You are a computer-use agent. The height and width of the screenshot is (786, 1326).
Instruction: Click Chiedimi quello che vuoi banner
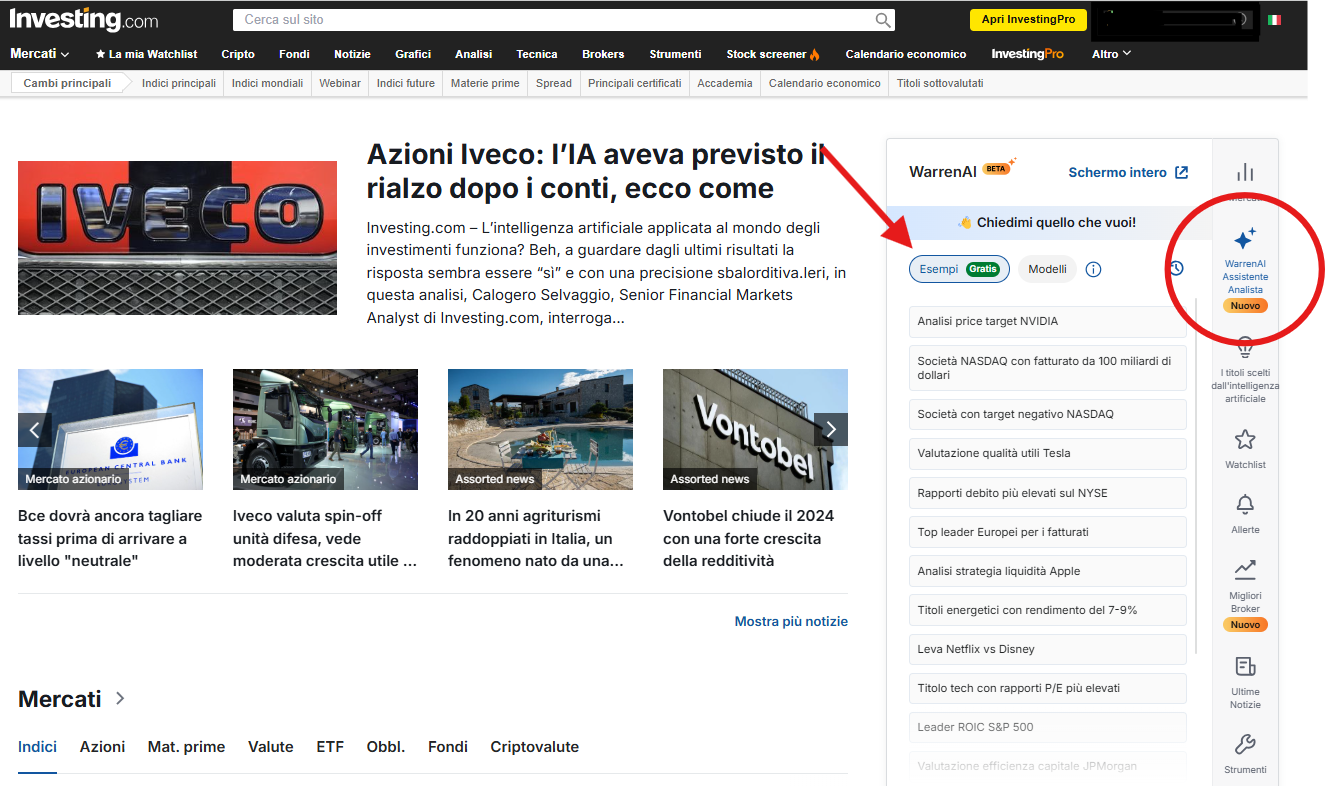1047,223
